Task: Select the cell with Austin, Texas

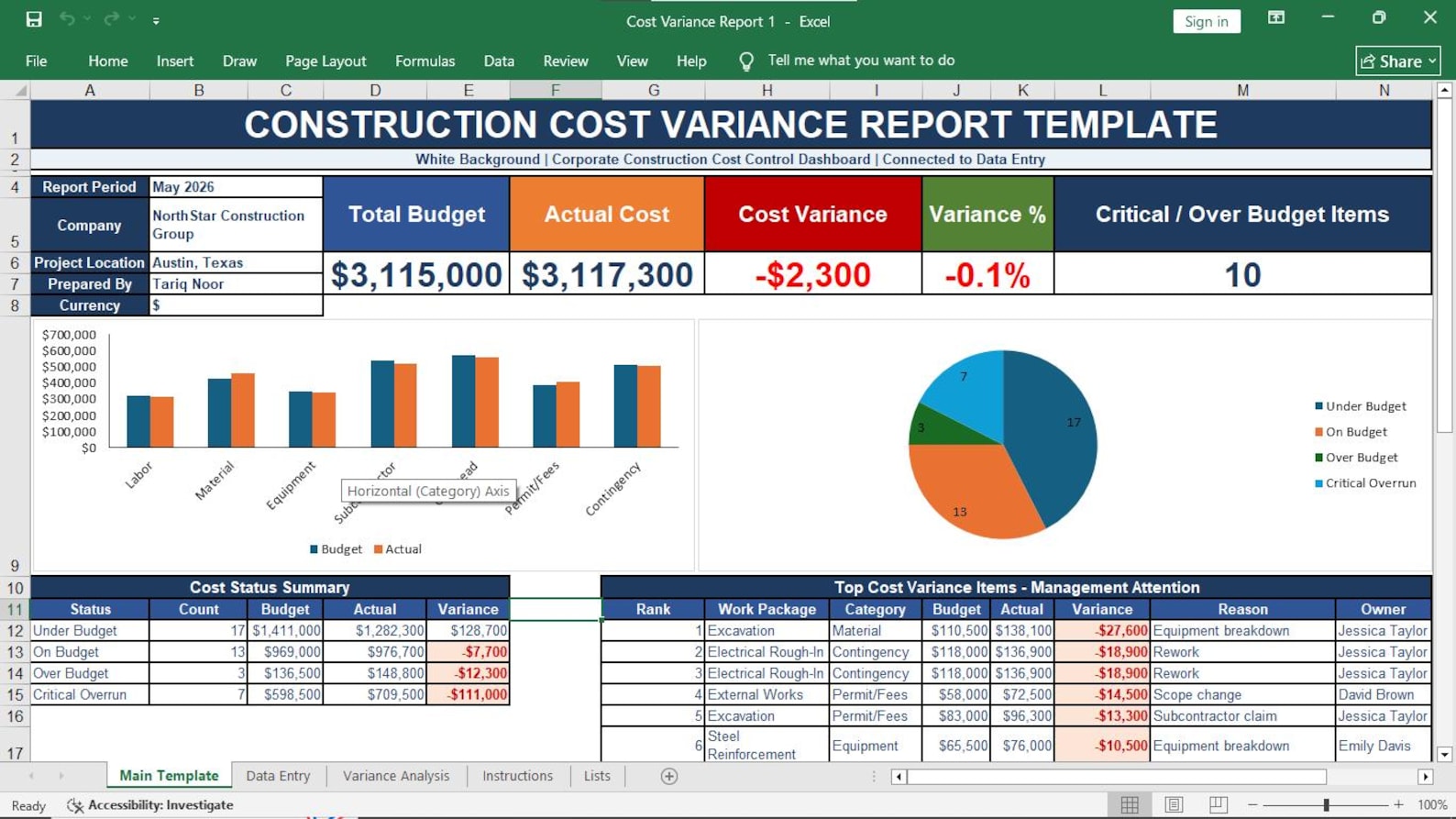Action: coord(236,262)
